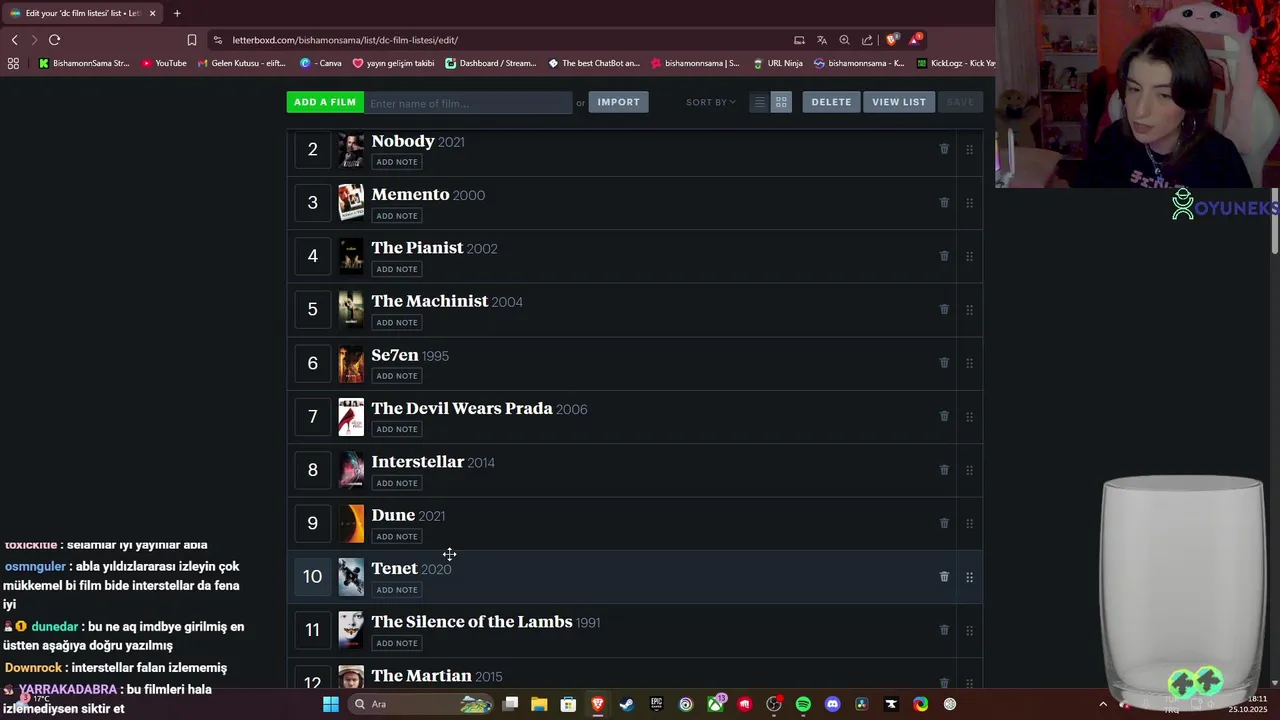The width and height of the screenshot is (1280, 720).
Task: Click the reorder grip on the Interstellar row
Action: pyautogui.click(x=969, y=469)
